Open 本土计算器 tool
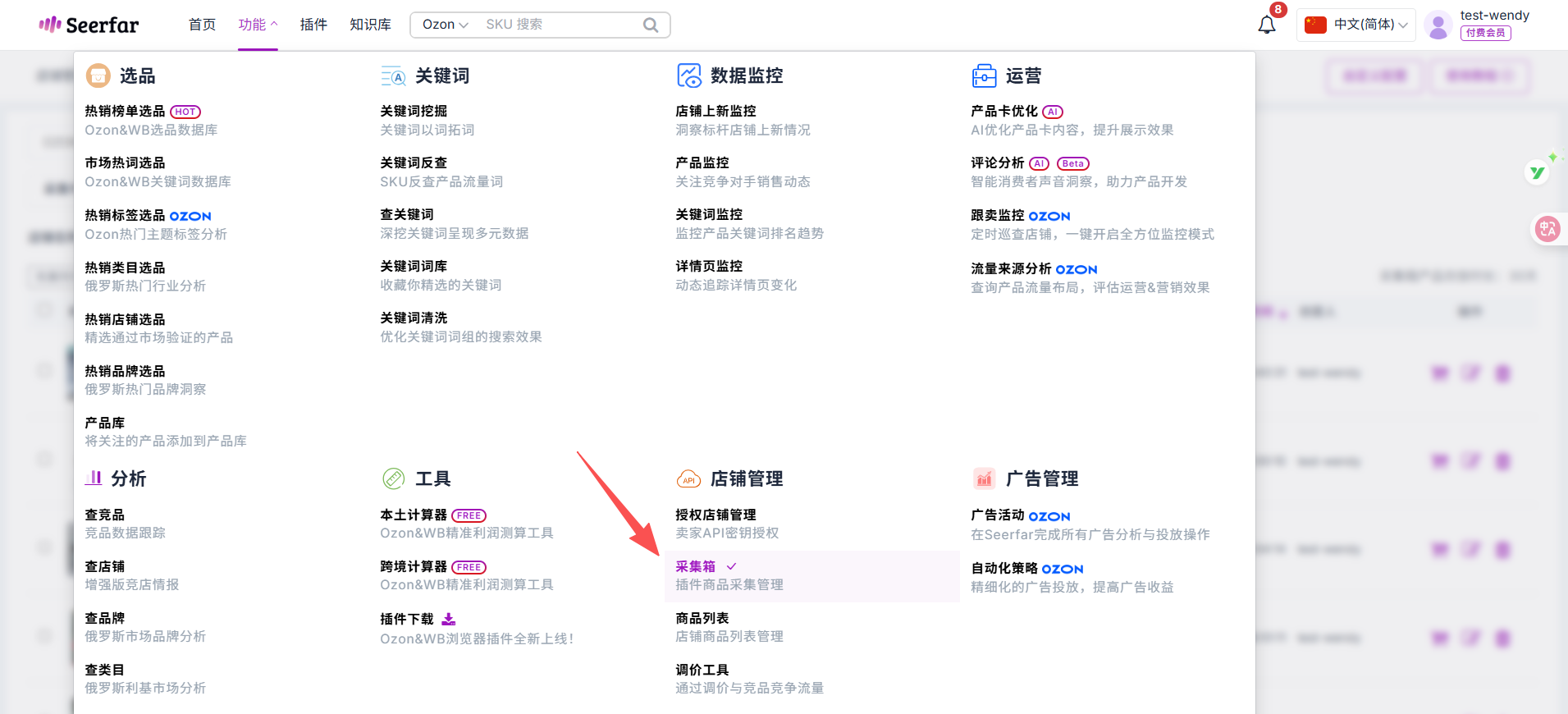Screen dimensions: 1568x714 (x=414, y=515)
